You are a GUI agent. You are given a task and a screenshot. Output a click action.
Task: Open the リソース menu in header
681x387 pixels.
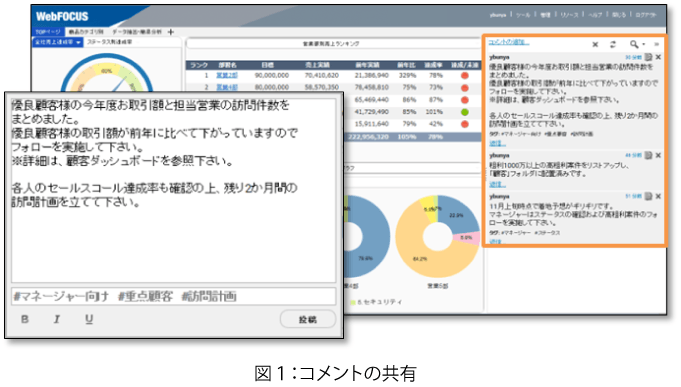569,15
